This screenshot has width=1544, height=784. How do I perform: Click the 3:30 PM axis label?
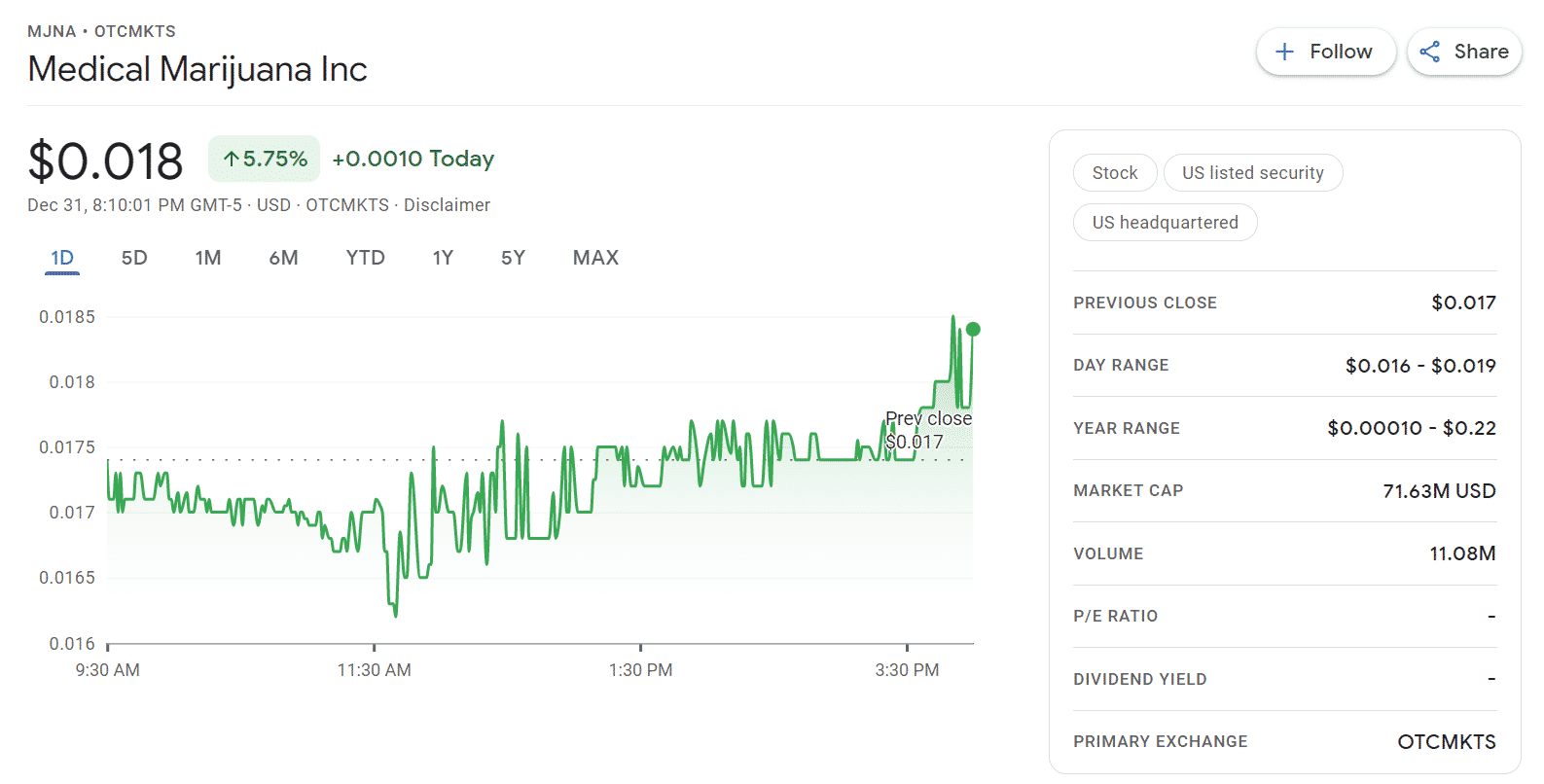pyautogui.click(x=907, y=670)
